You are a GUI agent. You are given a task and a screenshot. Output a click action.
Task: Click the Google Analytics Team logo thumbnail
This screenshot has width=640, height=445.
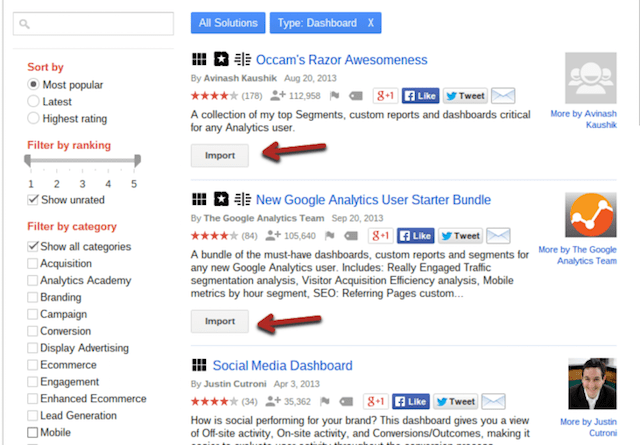pos(591,215)
